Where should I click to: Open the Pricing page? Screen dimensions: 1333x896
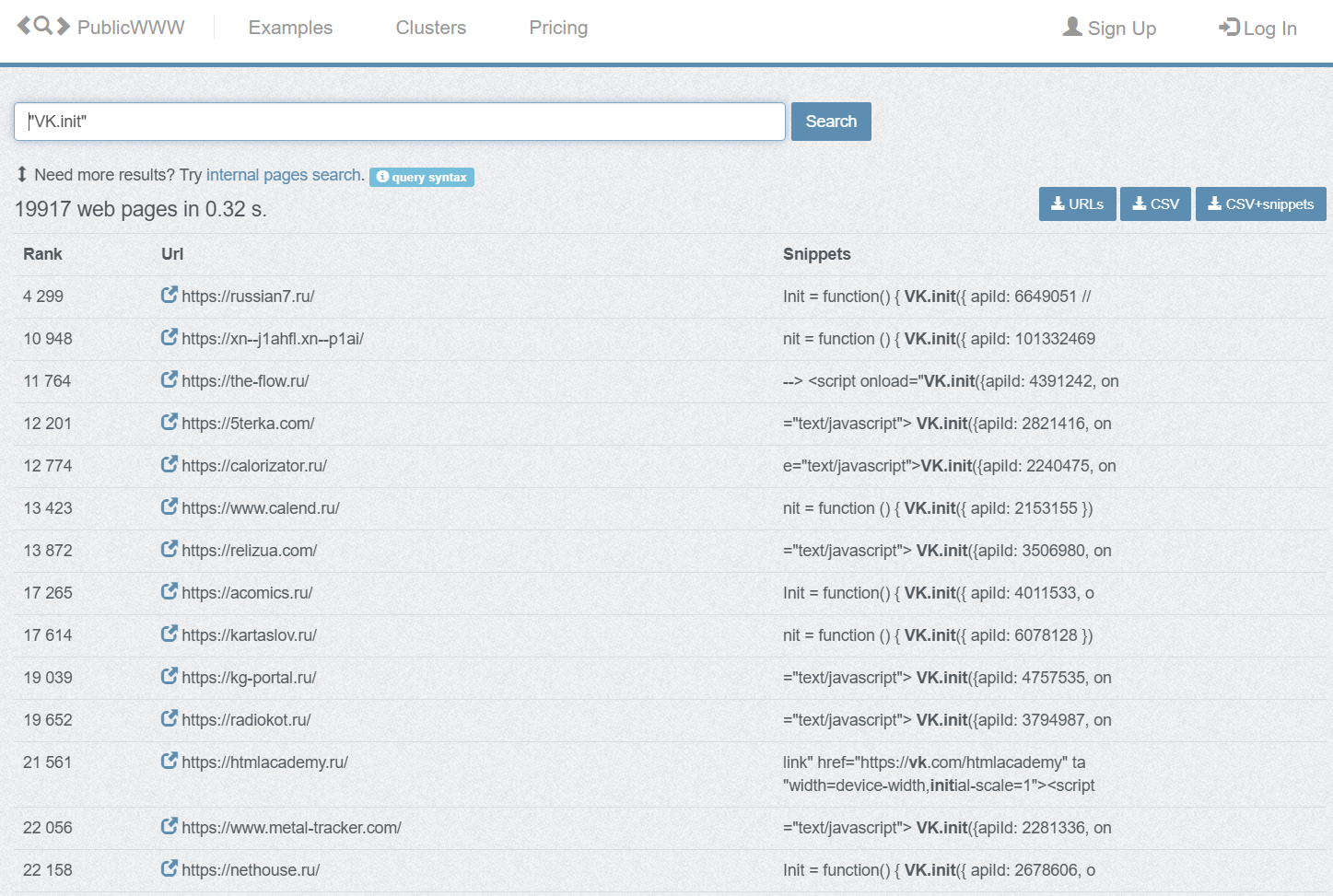click(x=558, y=28)
